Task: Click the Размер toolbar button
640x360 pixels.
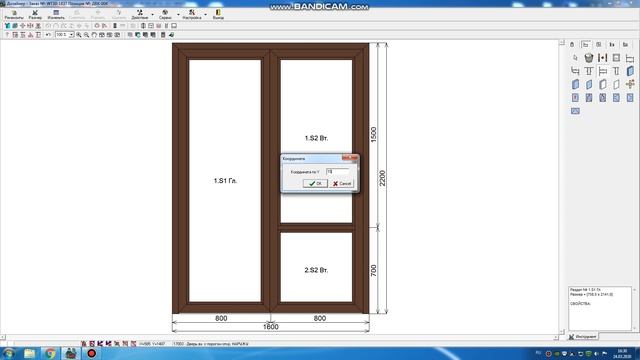Action: [x=35, y=15]
